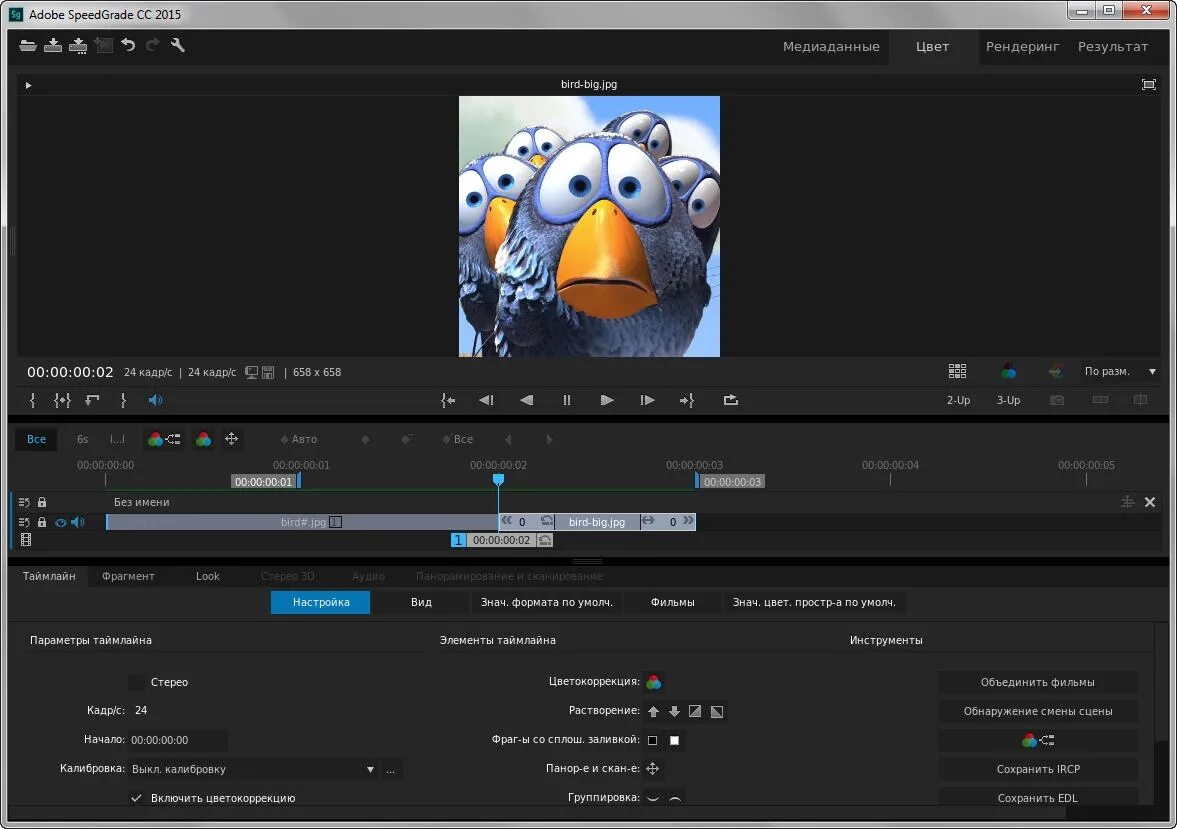Screen dimensions: 1177x829
Task: Open 'Знач. цвет. простр-а по умолч.' subtab
Action: coord(814,602)
